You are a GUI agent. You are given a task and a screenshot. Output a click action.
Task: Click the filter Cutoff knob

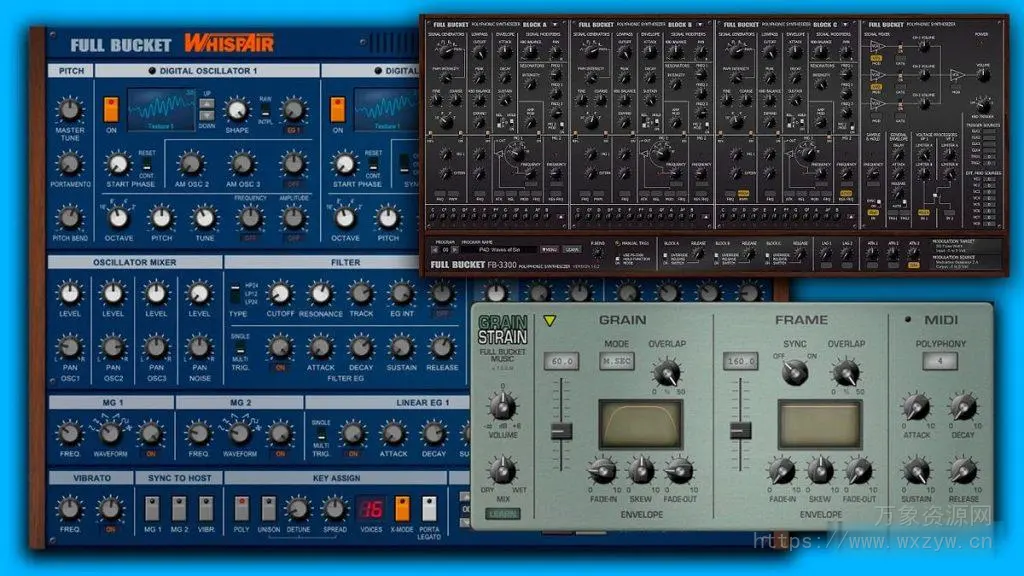pos(280,293)
